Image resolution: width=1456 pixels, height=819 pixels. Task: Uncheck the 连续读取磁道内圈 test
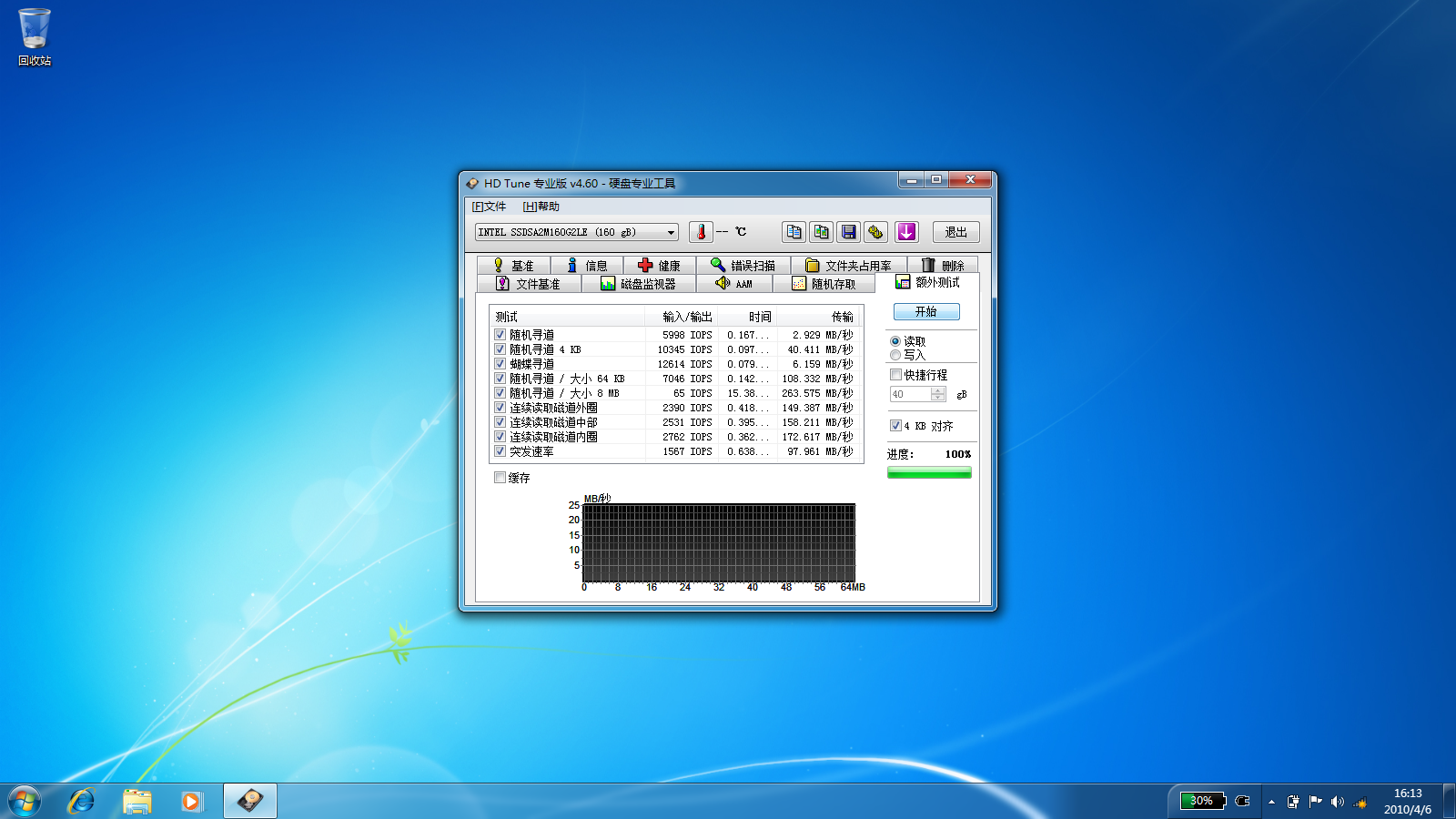(500, 436)
